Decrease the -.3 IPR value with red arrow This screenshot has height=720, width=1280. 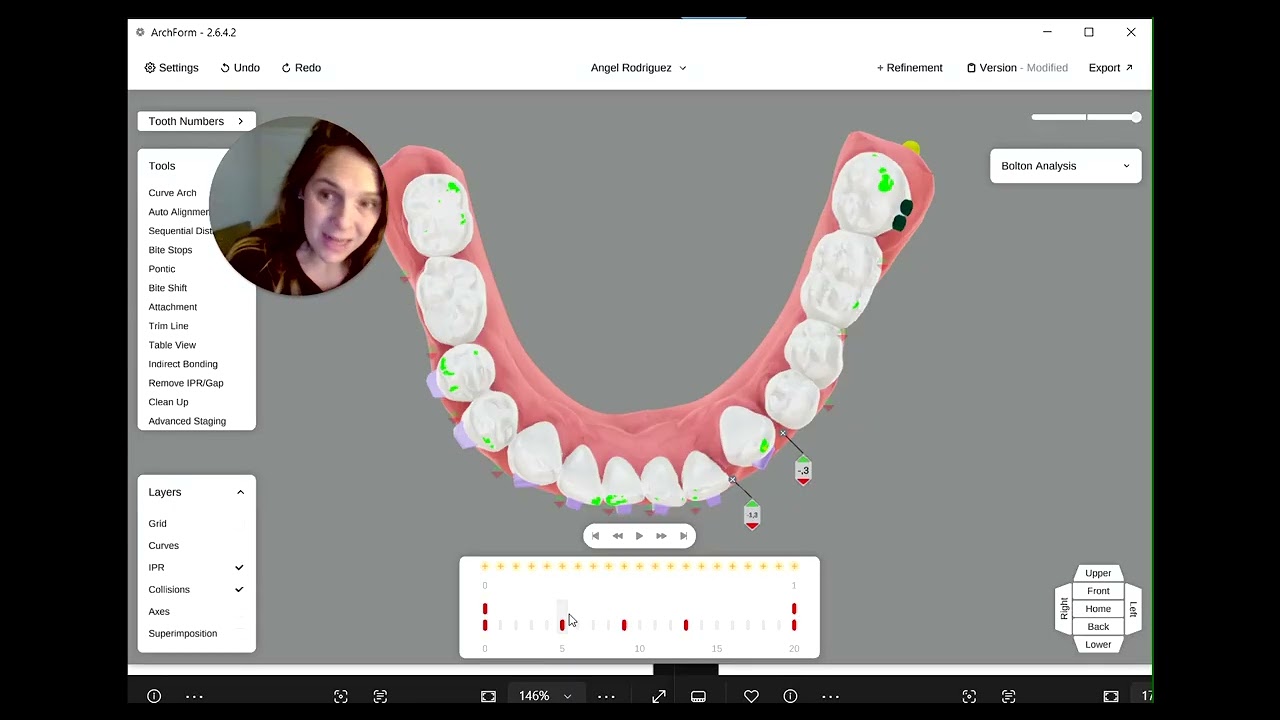click(x=803, y=482)
